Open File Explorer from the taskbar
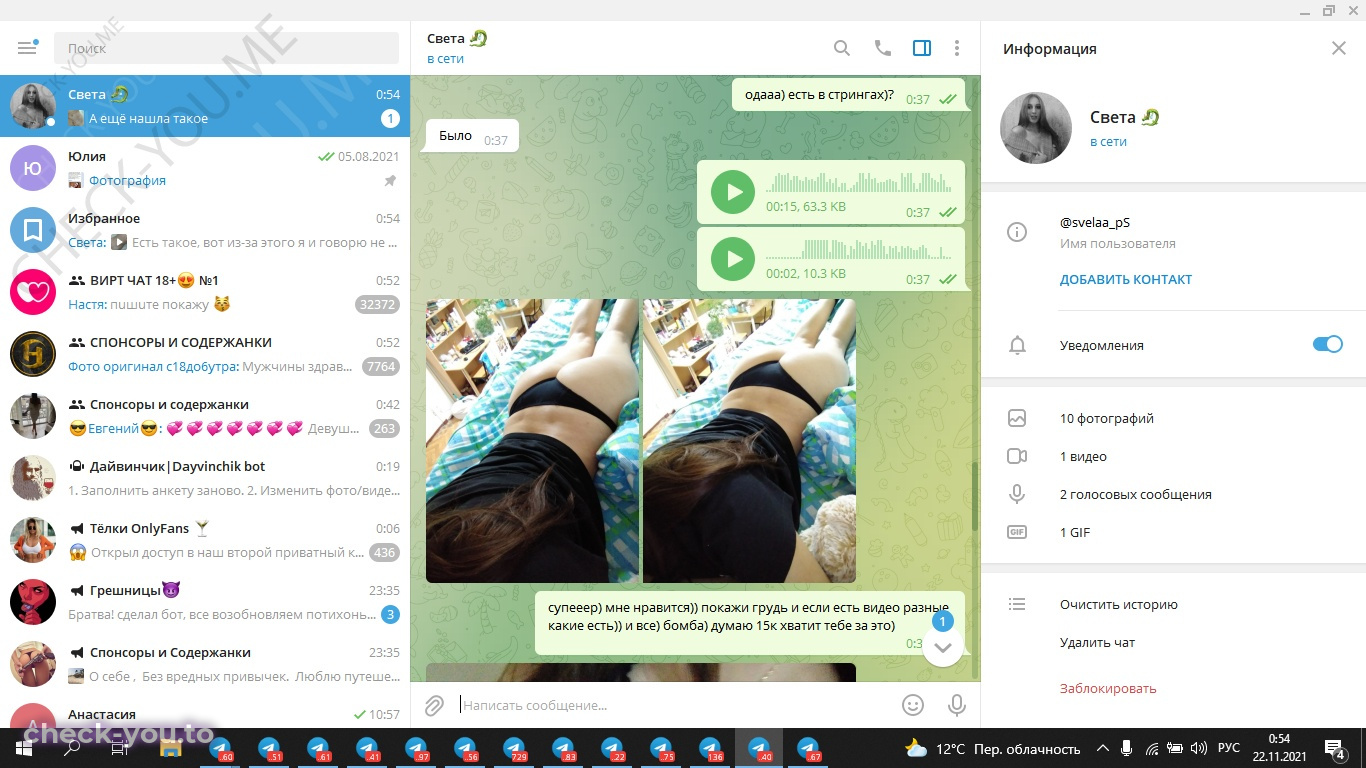The image size is (1366, 768). point(171,748)
